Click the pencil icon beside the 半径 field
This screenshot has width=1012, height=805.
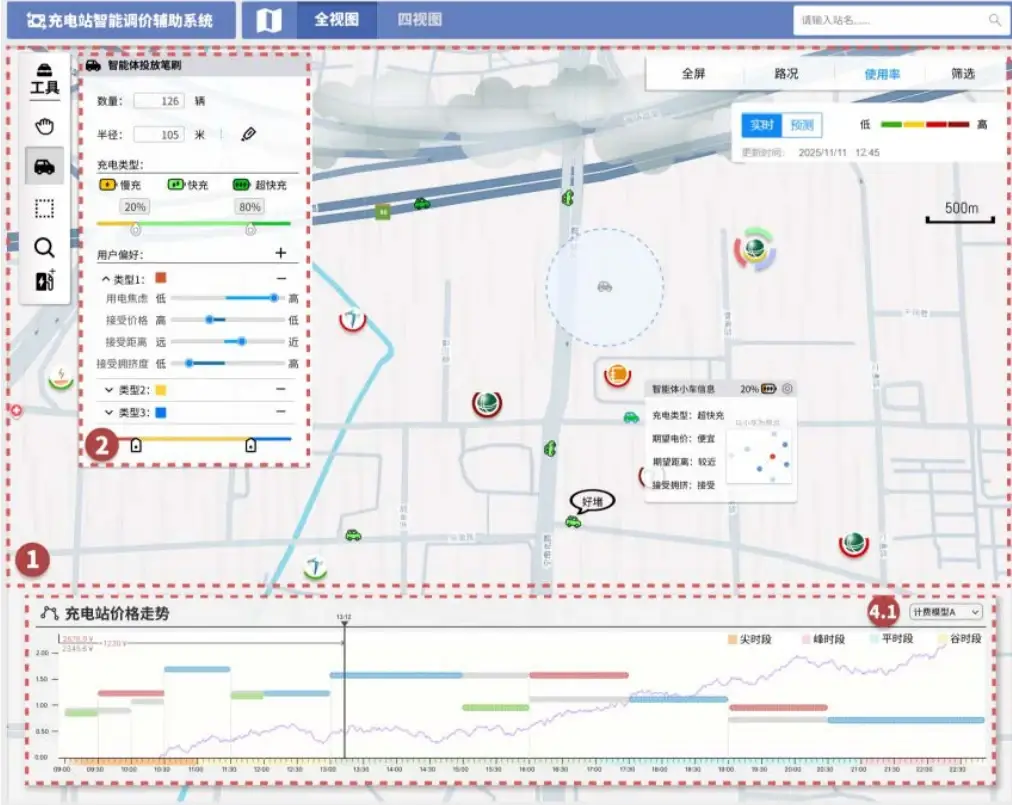pos(248,134)
